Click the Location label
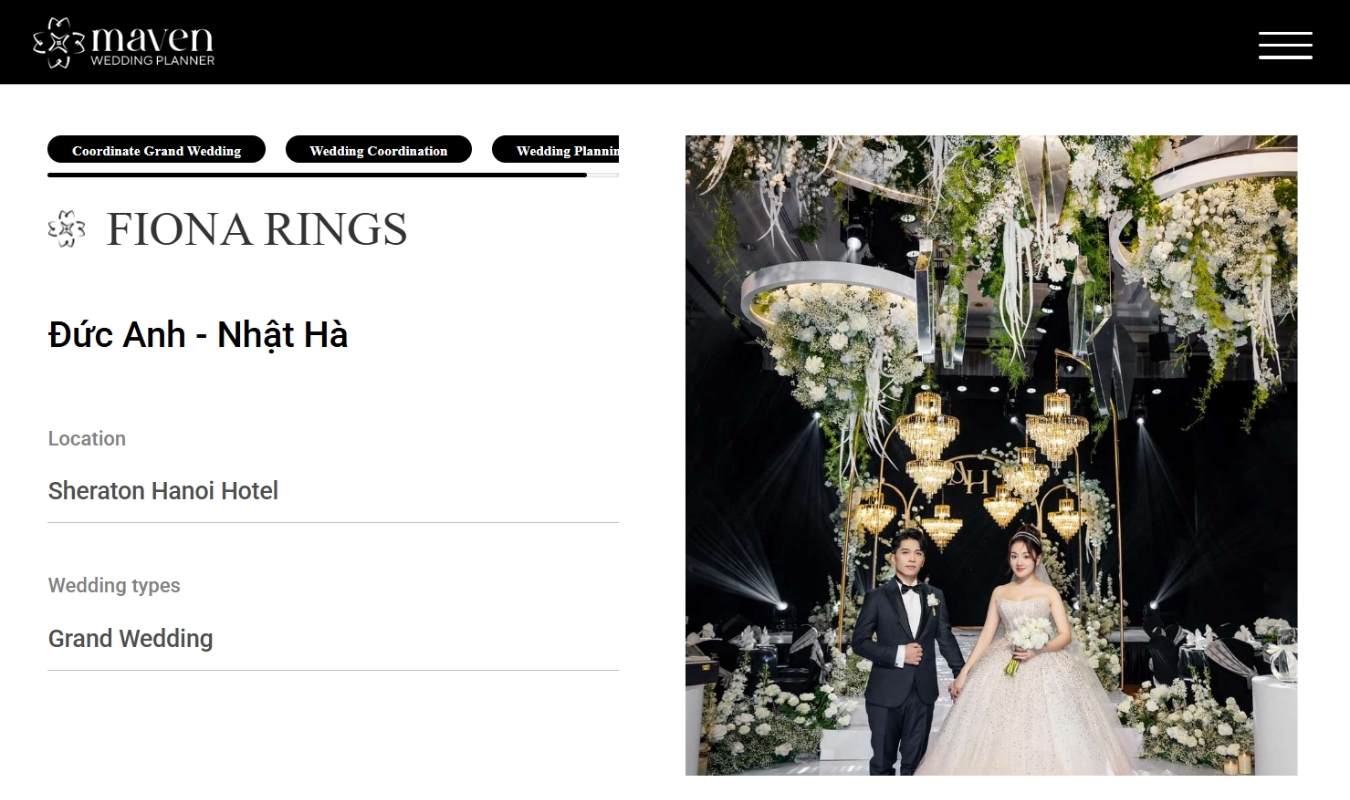Image resolution: width=1350 pixels, height=800 pixels. pyautogui.click(x=87, y=438)
